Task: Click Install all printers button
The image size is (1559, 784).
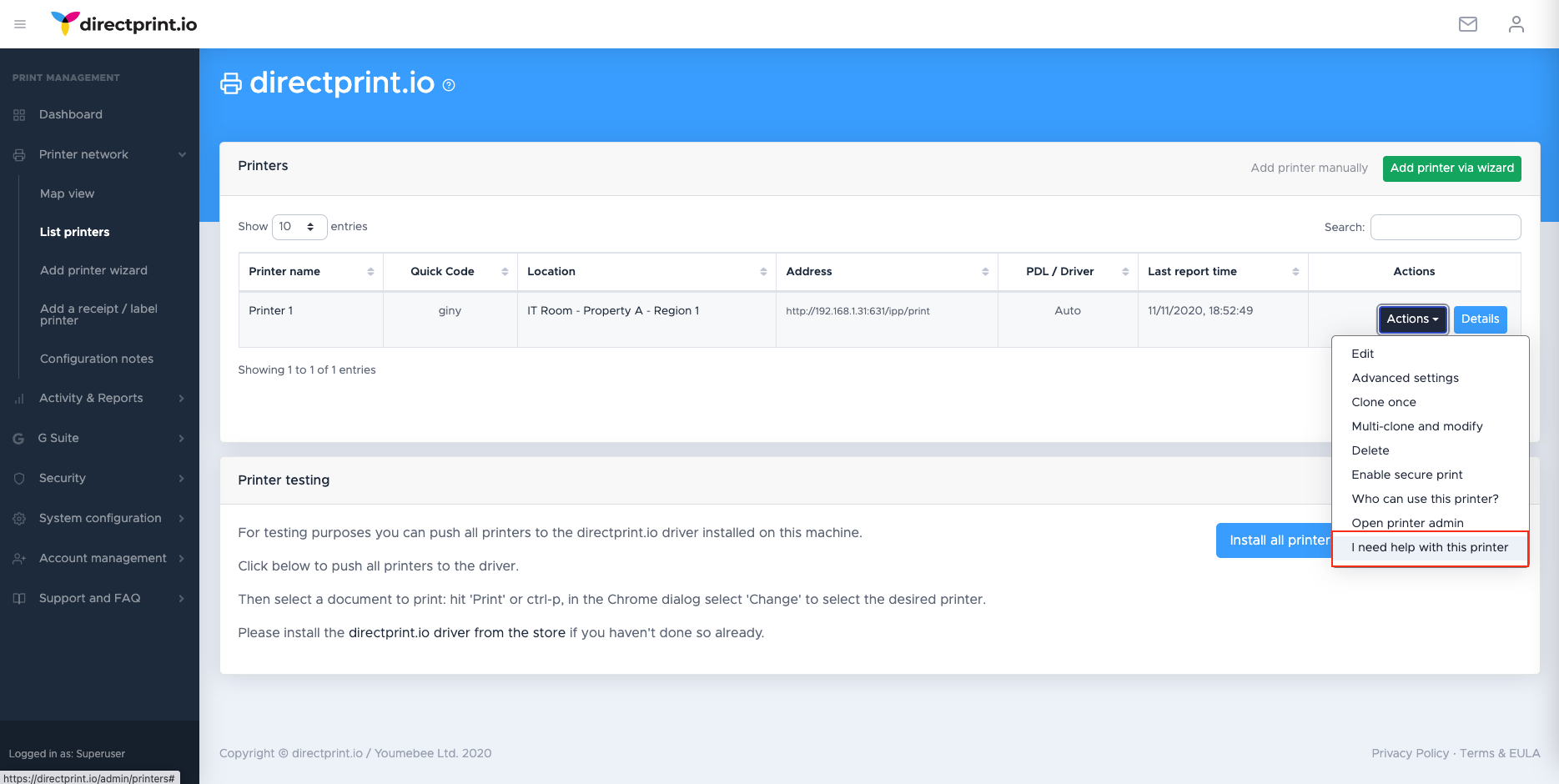Action: (1275, 540)
